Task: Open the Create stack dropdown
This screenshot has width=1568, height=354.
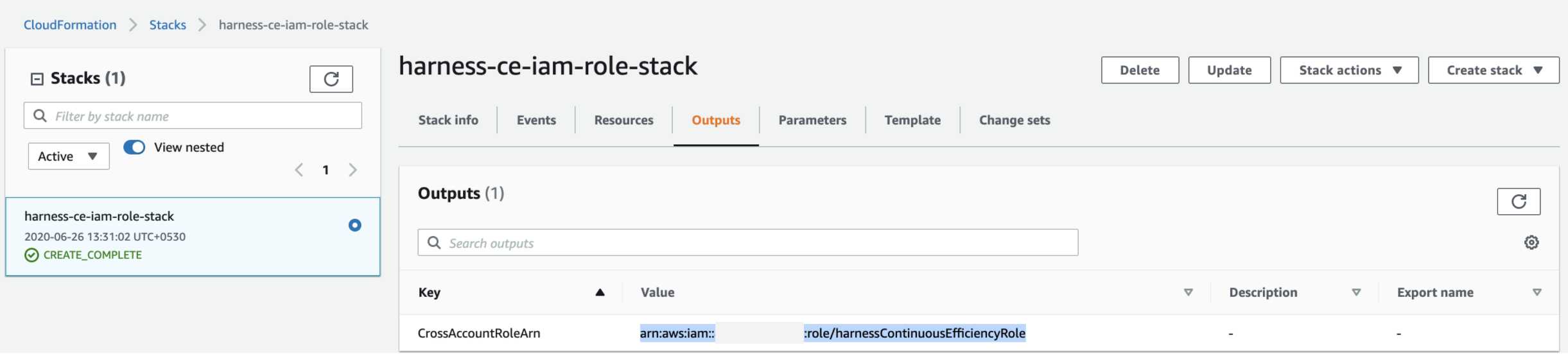Action: tap(1494, 71)
